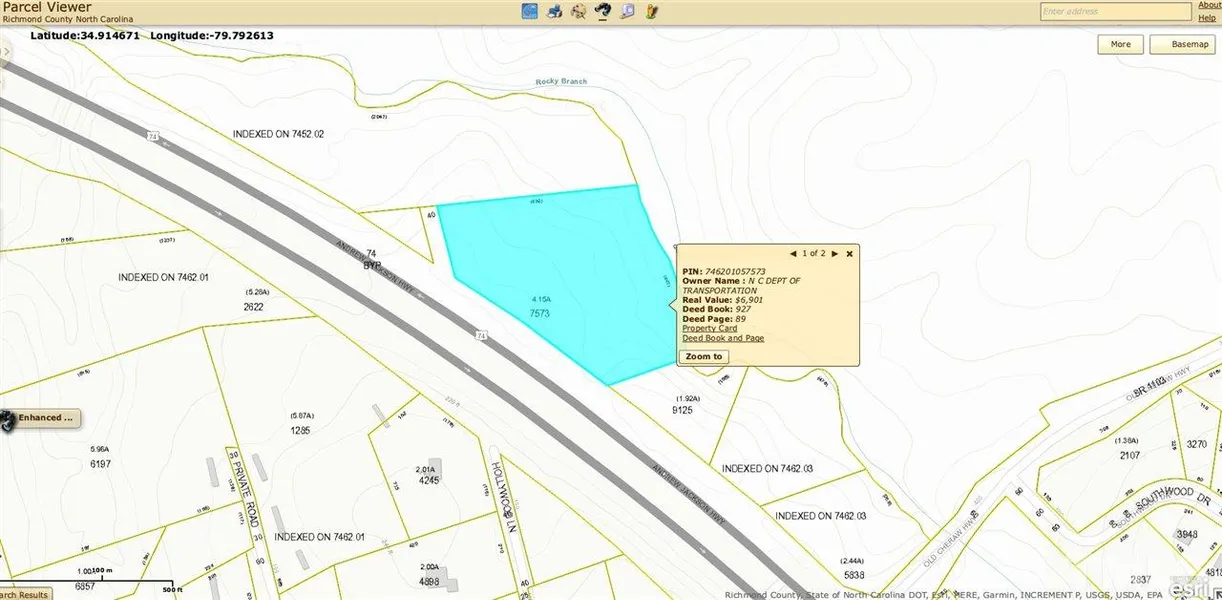Image resolution: width=1222 pixels, height=600 pixels.
Task: Expand the Search Results panel
Action: point(24,594)
